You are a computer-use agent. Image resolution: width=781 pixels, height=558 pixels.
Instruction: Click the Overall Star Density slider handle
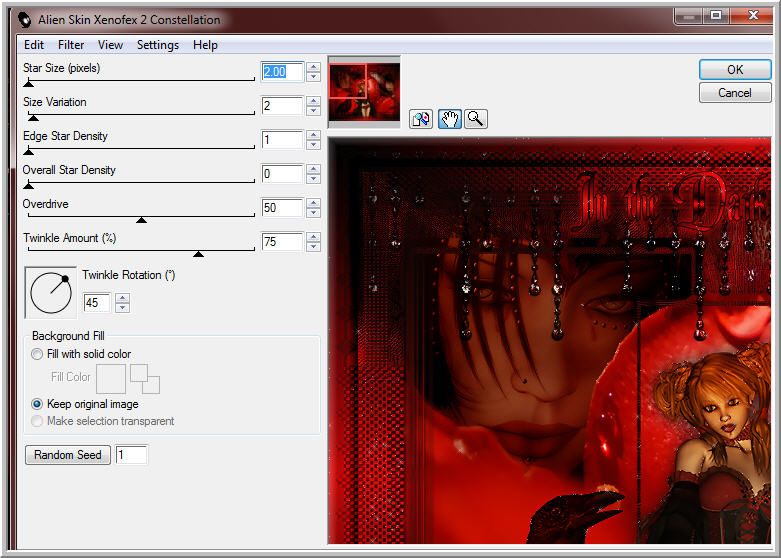coord(29,185)
